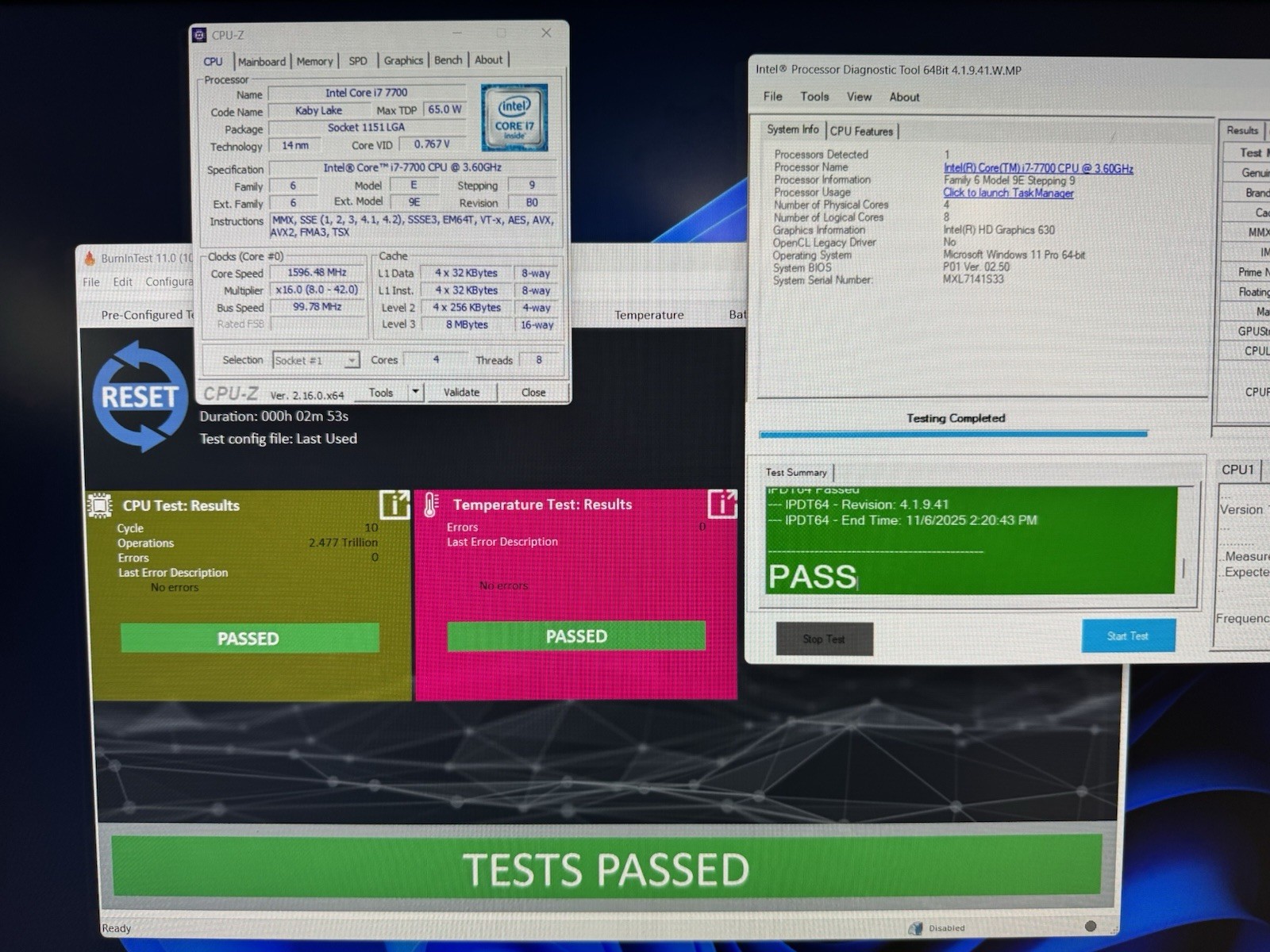This screenshot has width=1270, height=952.
Task: Open the Pre-Configured Tests tab in BurnInTest
Action: pyautogui.click(x=148, y=315)
